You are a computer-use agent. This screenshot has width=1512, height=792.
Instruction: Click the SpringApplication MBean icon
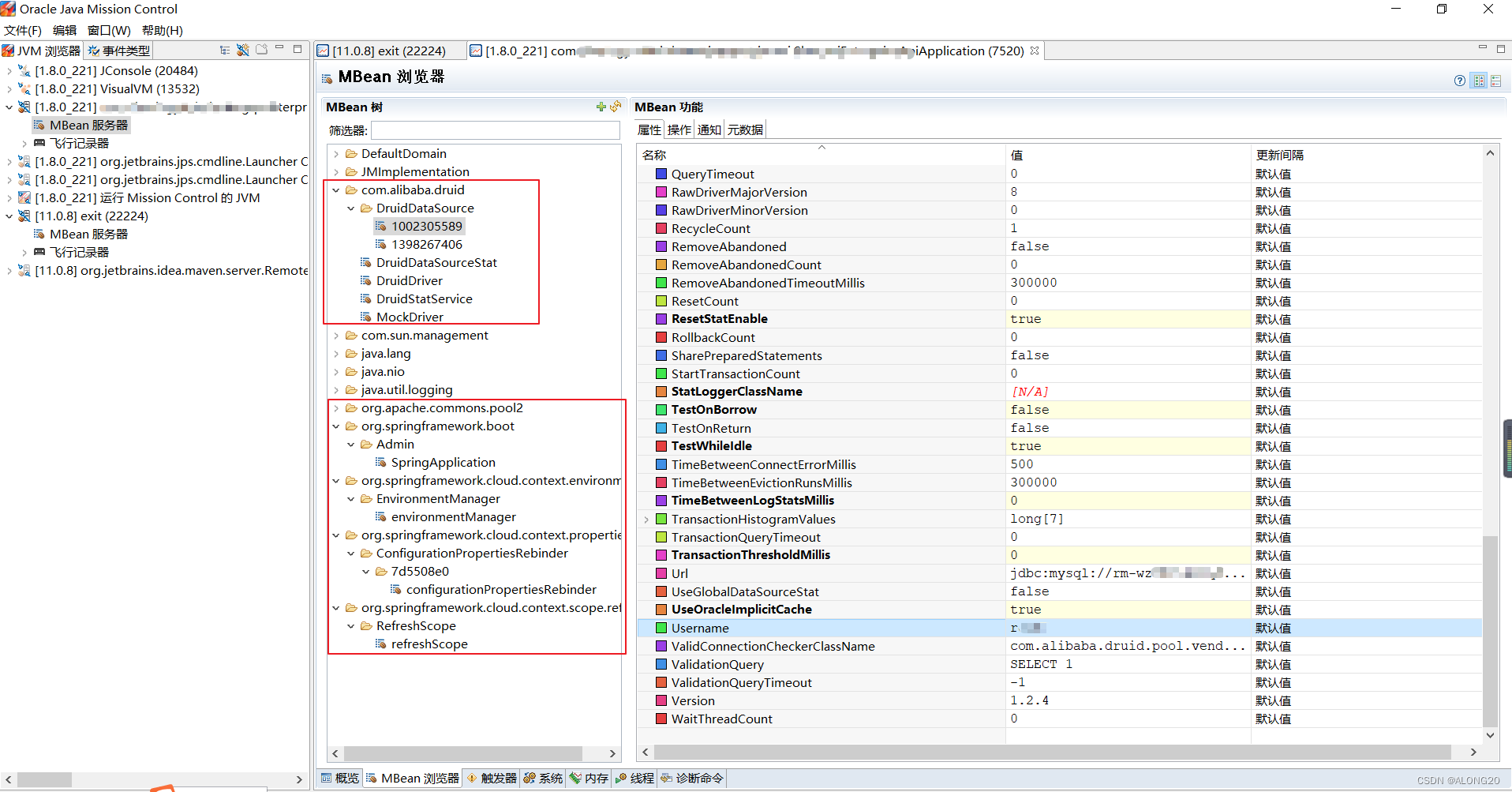[x=381, y=463]
